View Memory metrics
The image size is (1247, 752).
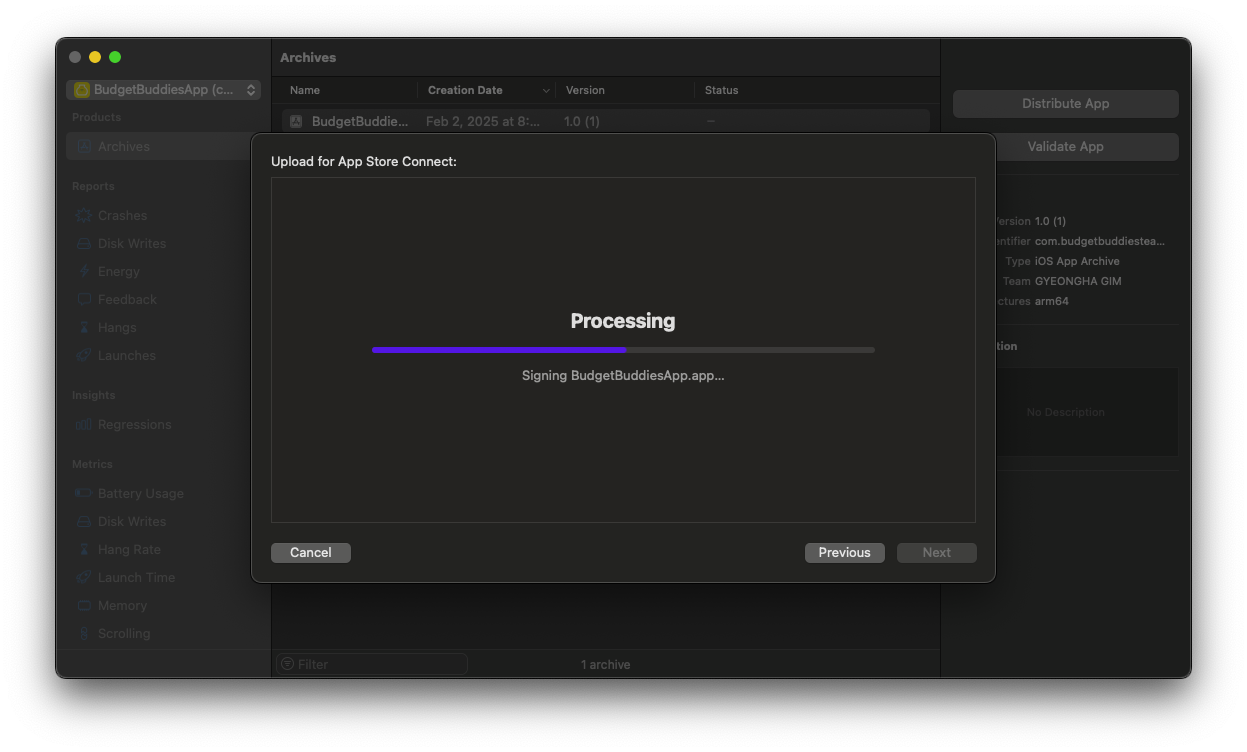point(122,605)
